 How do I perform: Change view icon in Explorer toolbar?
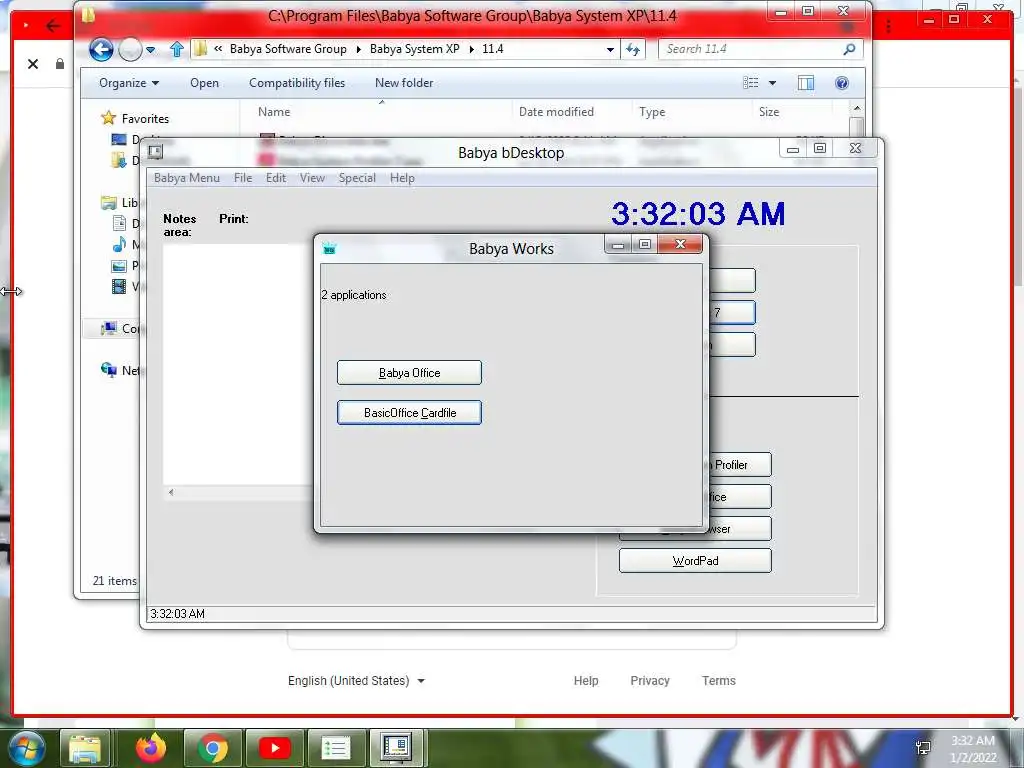[750, 82]
